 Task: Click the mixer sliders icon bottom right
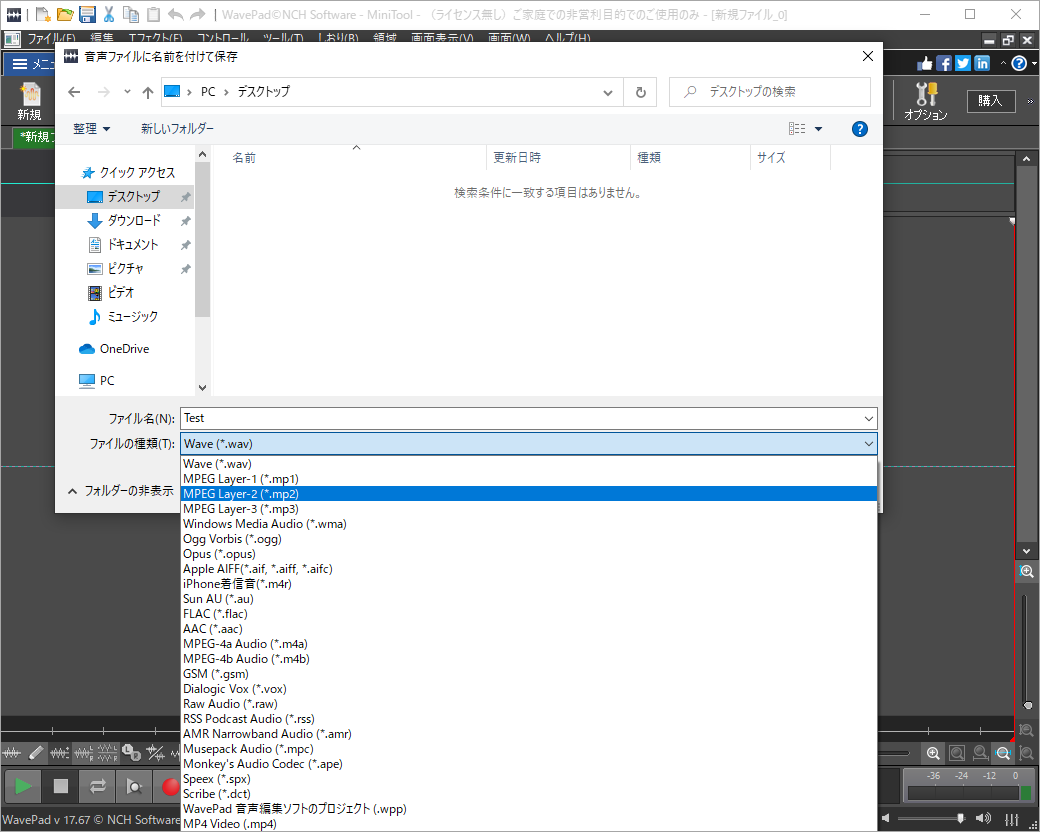[1011, 819]
